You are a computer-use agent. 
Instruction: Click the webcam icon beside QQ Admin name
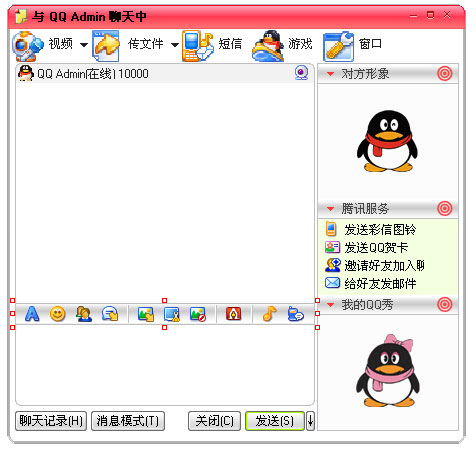pyautogui.click(x=301, y=73)
